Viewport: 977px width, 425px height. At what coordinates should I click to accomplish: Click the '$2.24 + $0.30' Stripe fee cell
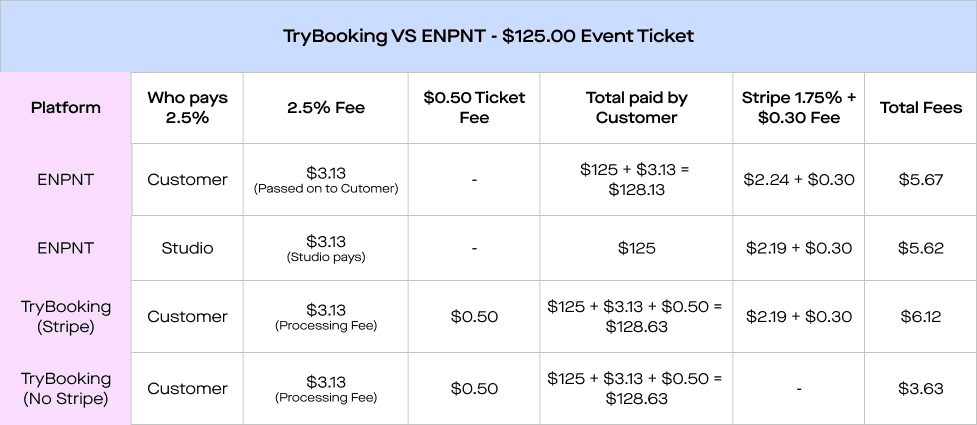(x=798, y=179)
